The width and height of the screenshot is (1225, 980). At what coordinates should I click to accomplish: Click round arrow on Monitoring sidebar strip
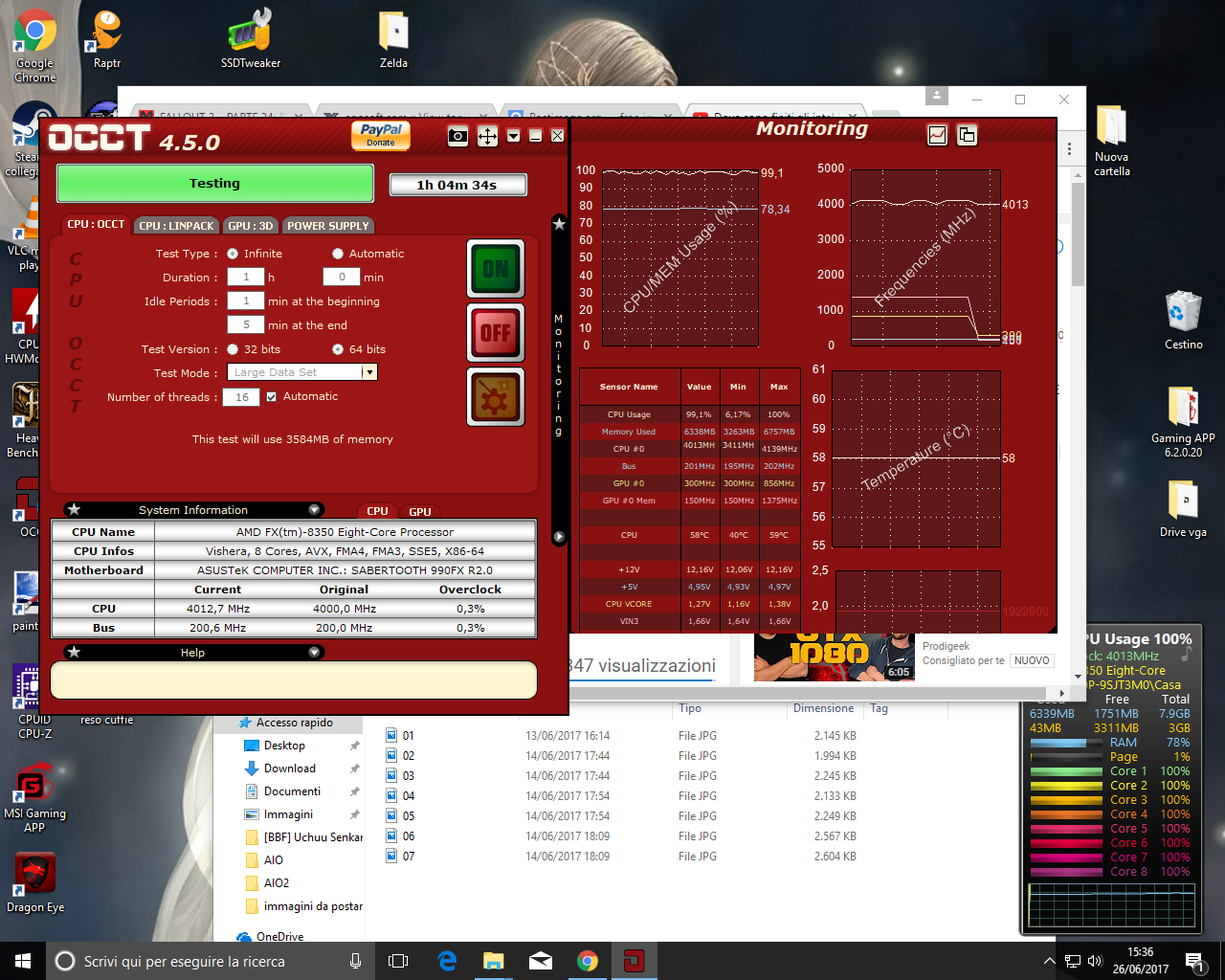(x=560, y=537)
